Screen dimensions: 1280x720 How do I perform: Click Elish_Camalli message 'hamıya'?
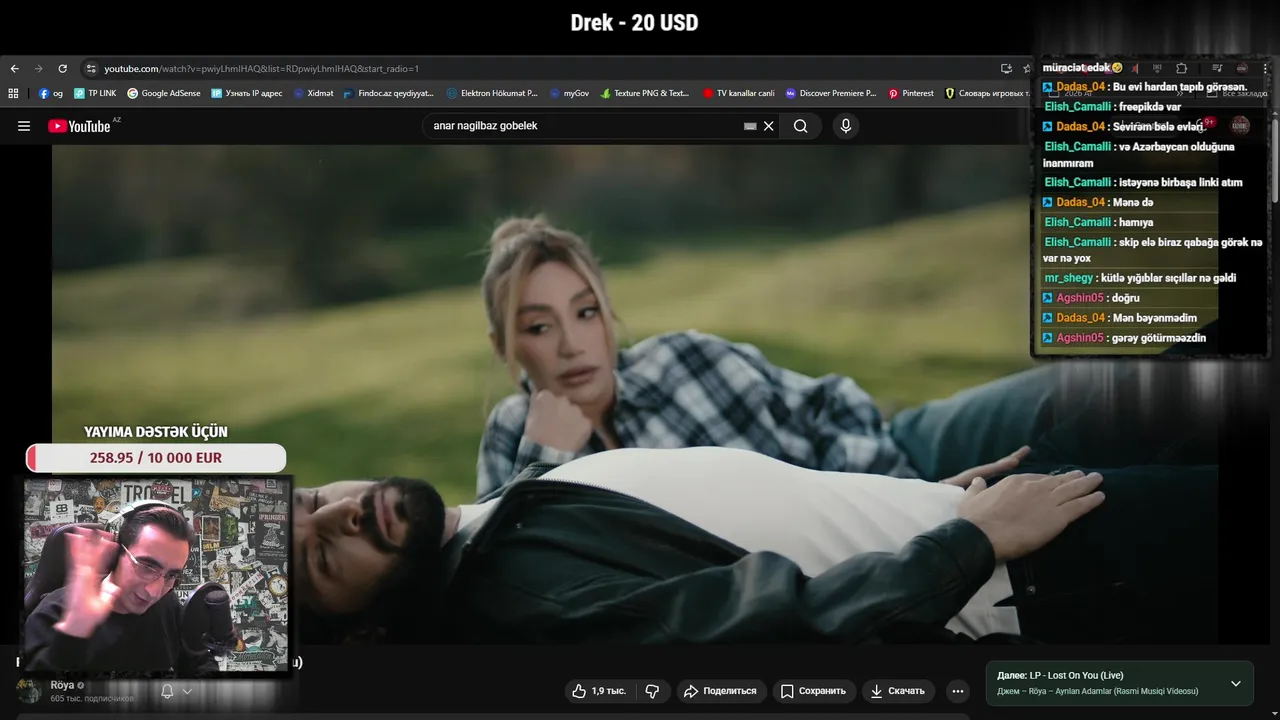click(1099, 222)
